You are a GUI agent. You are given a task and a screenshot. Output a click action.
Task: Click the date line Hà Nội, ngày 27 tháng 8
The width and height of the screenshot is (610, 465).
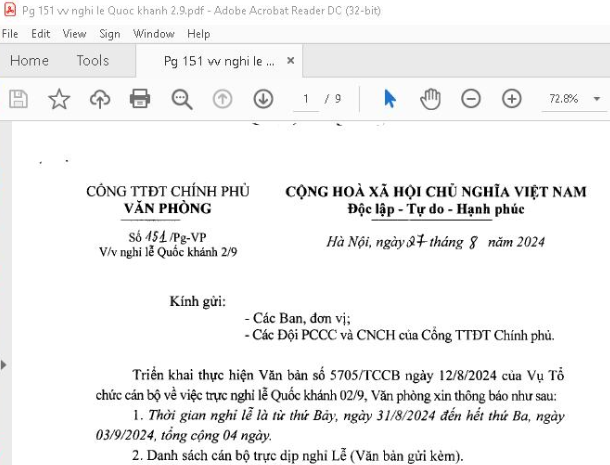coord(436,242)
